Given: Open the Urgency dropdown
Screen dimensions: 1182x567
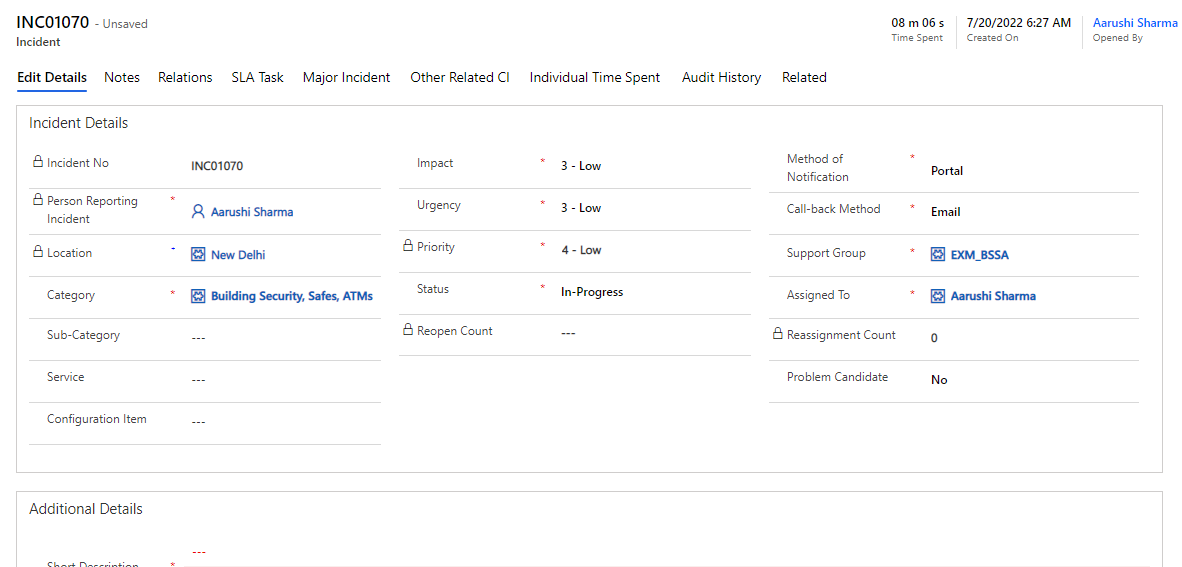Looking at the screenshot, I should 581,208.
